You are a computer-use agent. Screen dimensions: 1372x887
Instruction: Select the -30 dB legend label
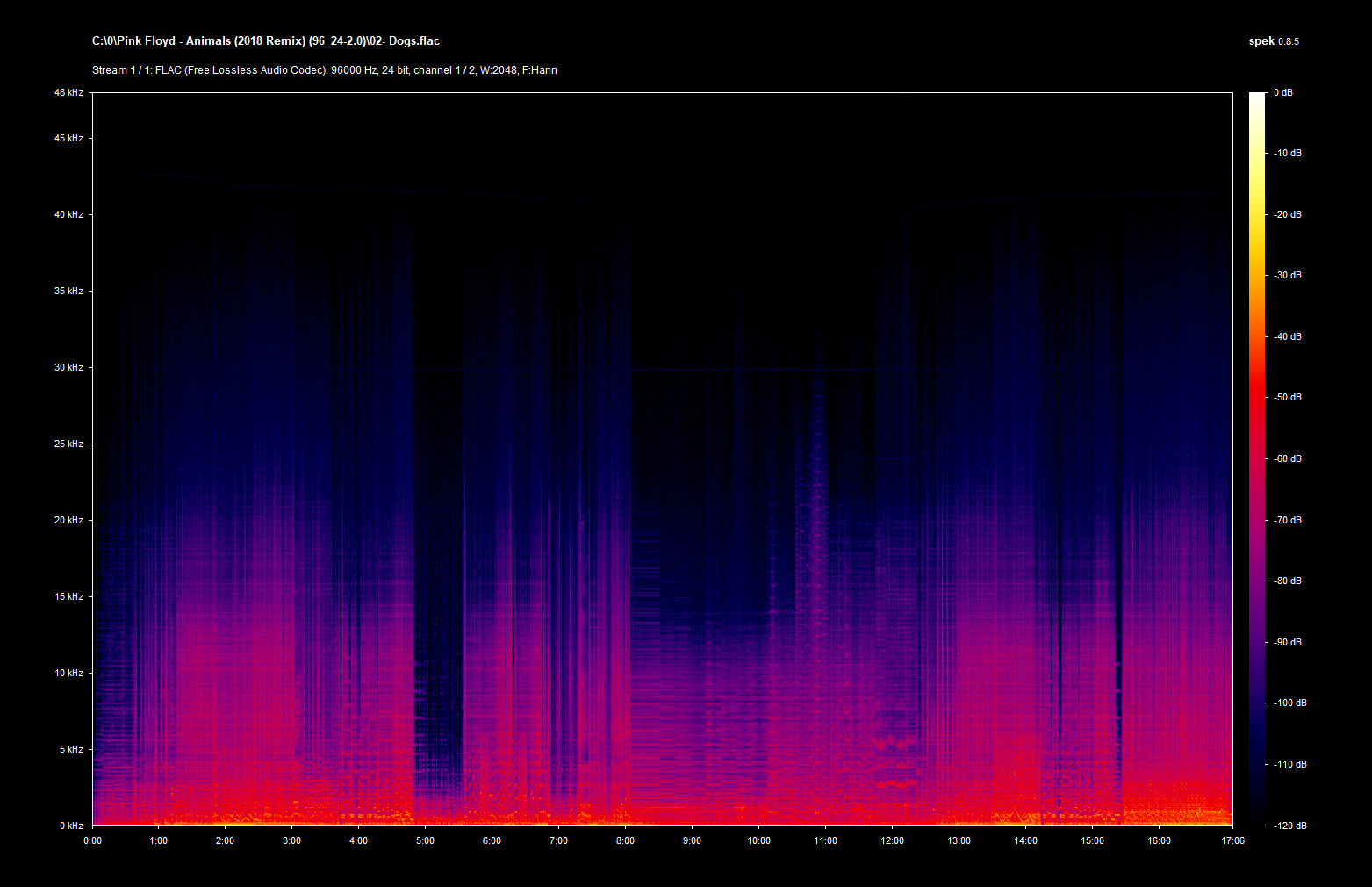(x=1288, y=275)
